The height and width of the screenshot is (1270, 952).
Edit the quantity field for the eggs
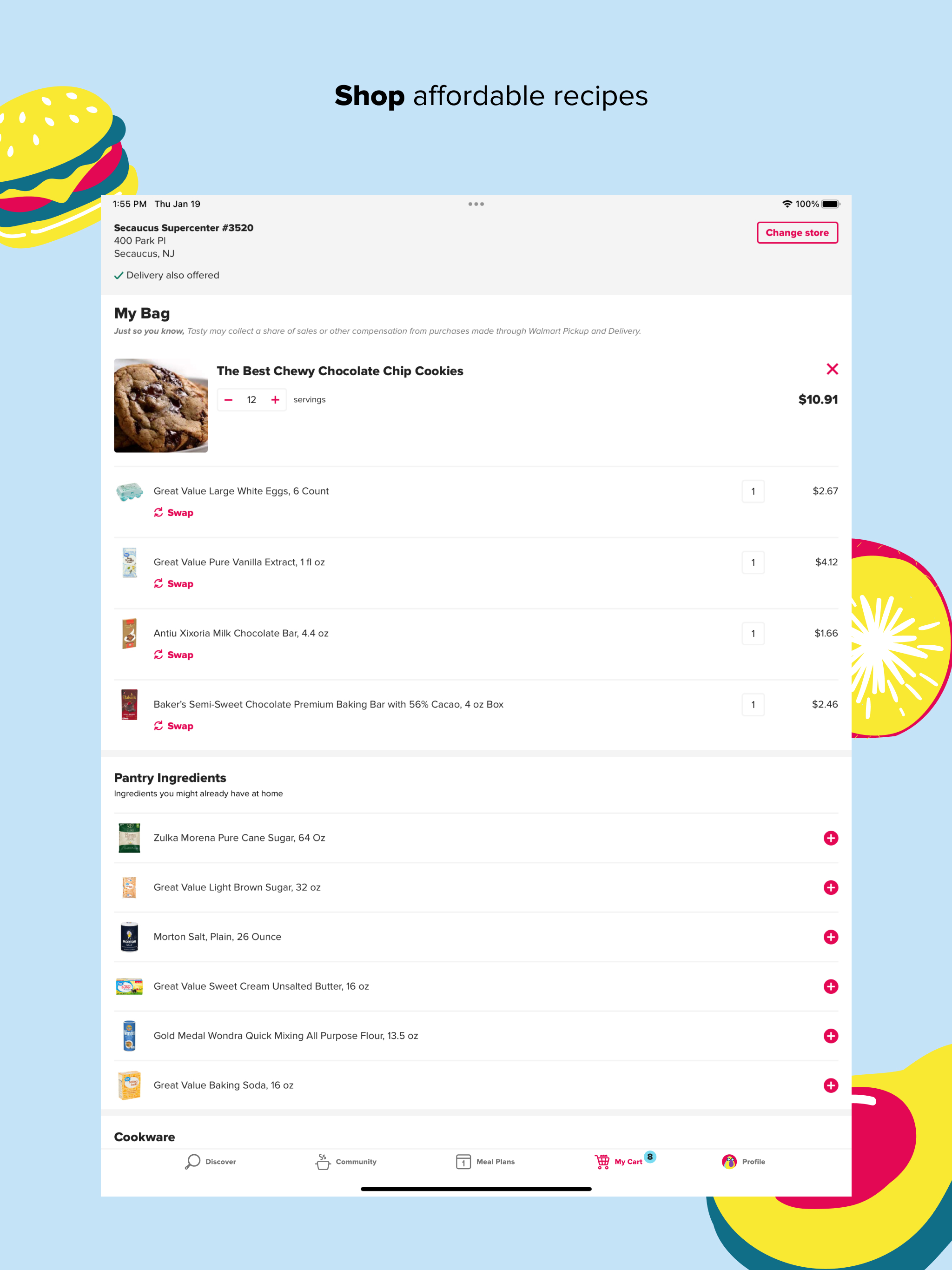coord(753,491)
